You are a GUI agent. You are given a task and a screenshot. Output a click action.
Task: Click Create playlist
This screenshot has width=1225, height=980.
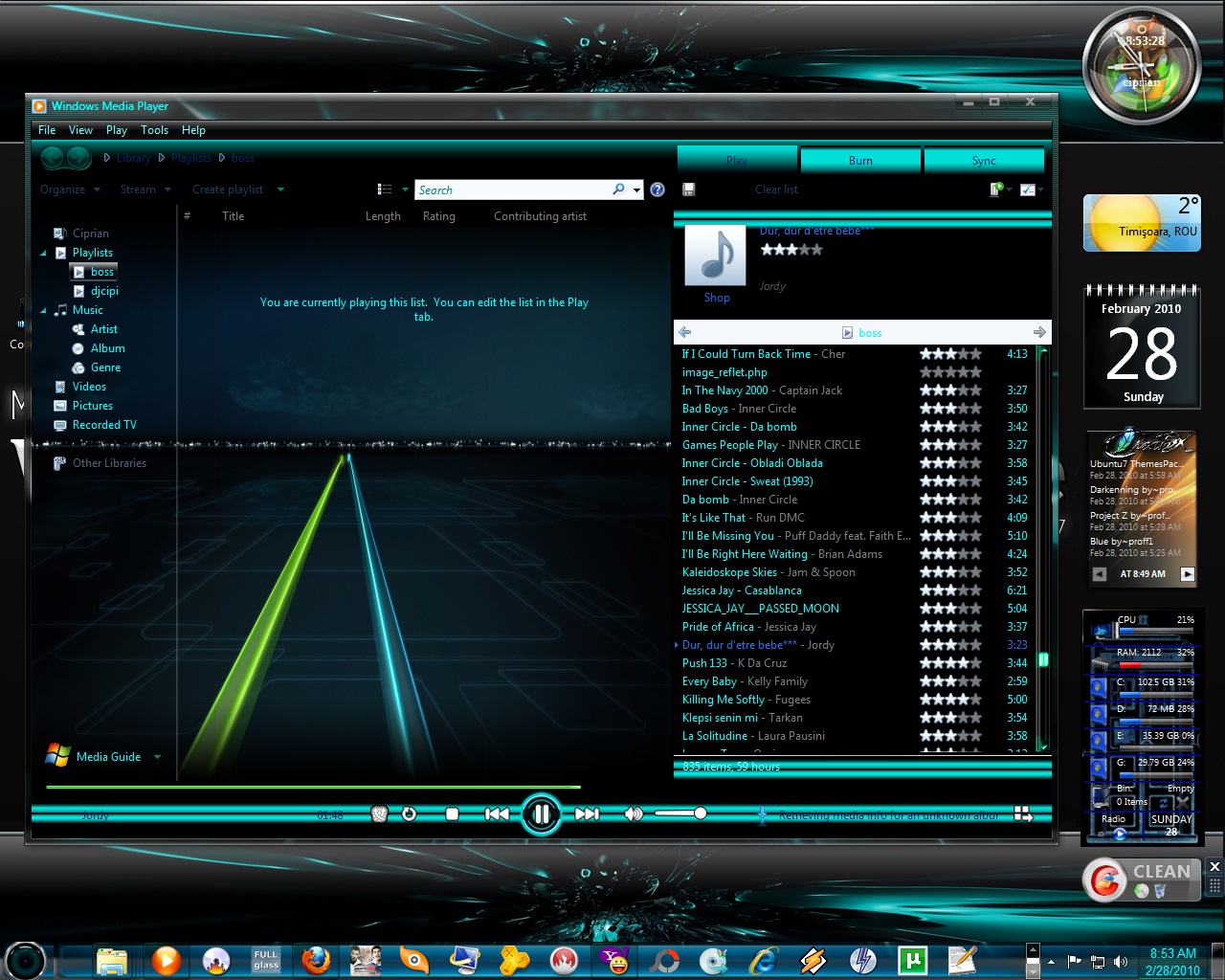click(228, 189)
